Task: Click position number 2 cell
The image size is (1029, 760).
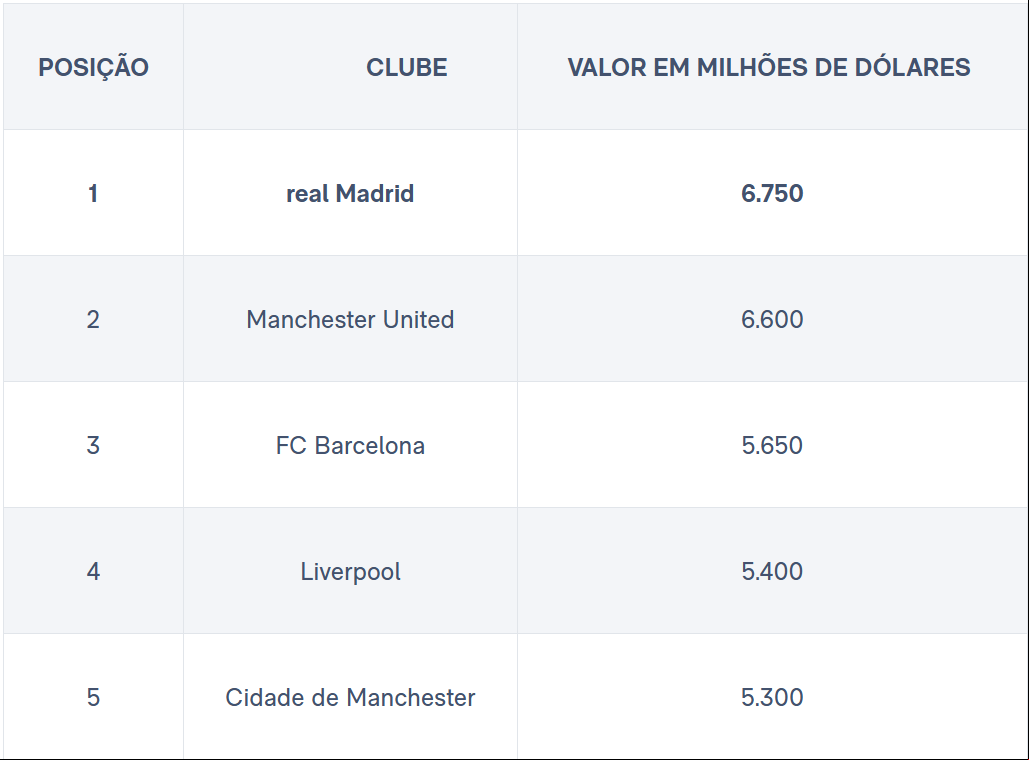Action: (93, 319)
